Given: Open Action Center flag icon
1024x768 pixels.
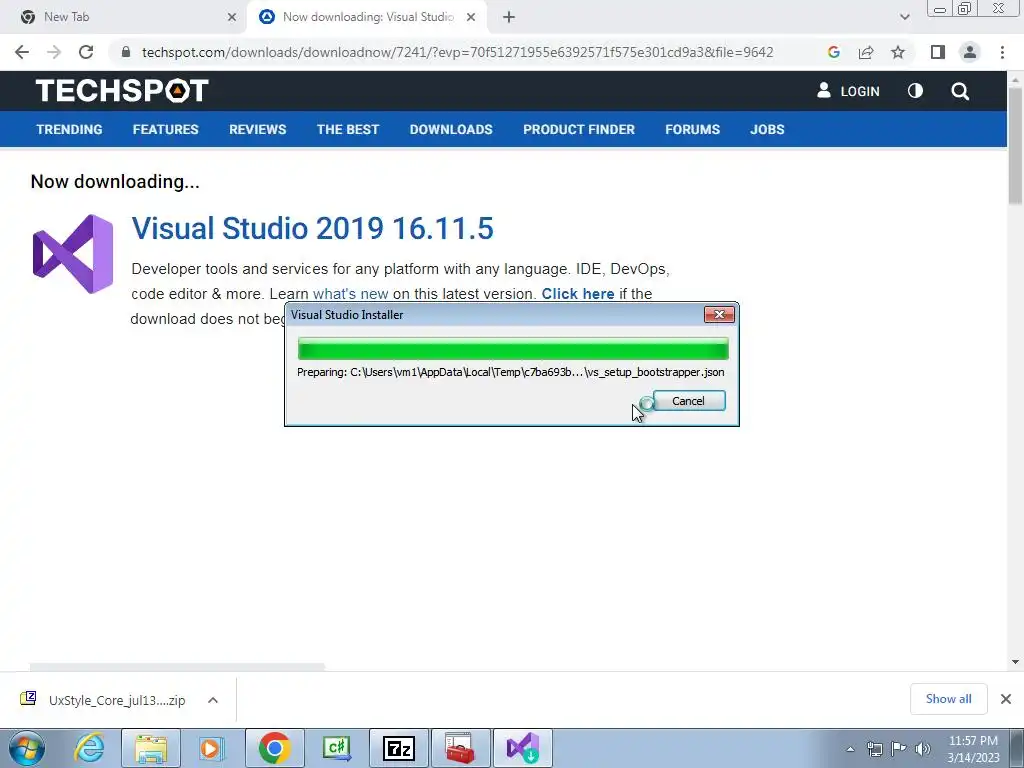Looking at the screenshot, I should [899, 749].
